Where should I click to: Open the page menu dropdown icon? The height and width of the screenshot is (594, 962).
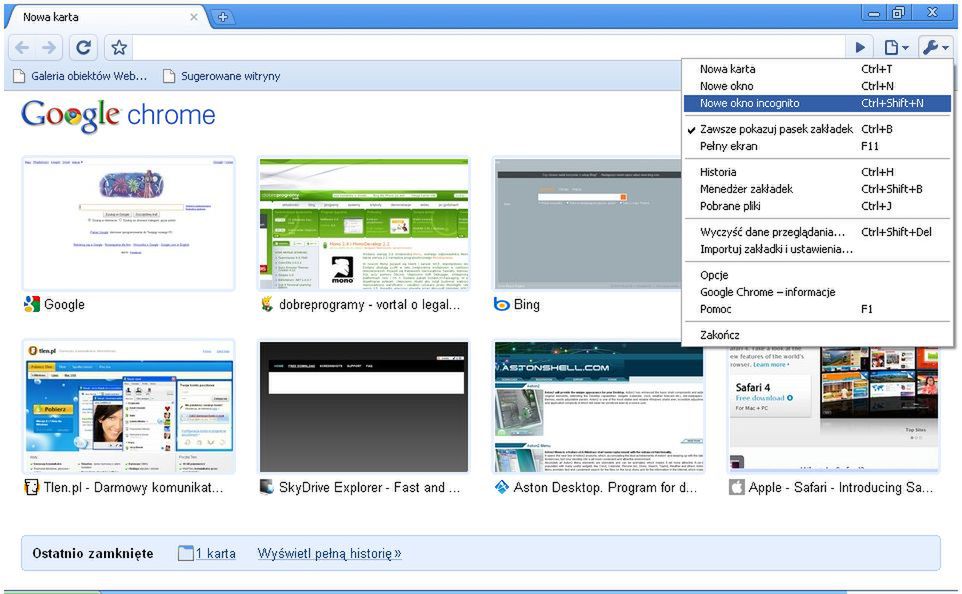tap(895, 47)
